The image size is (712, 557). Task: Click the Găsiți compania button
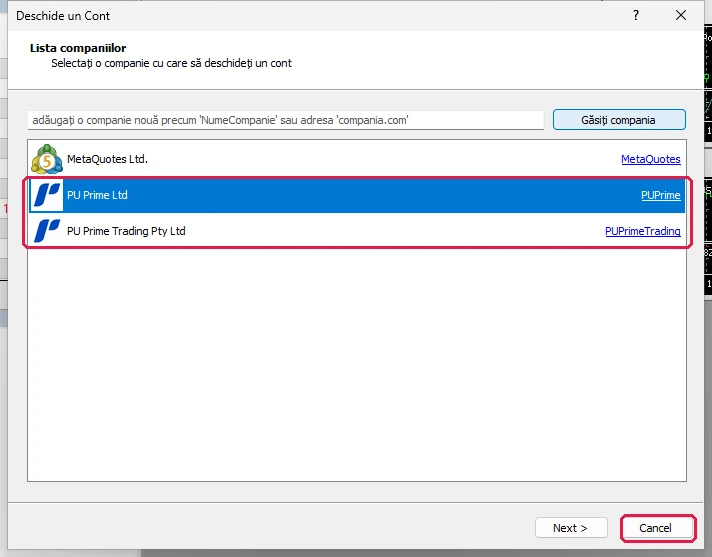[619, 120]
